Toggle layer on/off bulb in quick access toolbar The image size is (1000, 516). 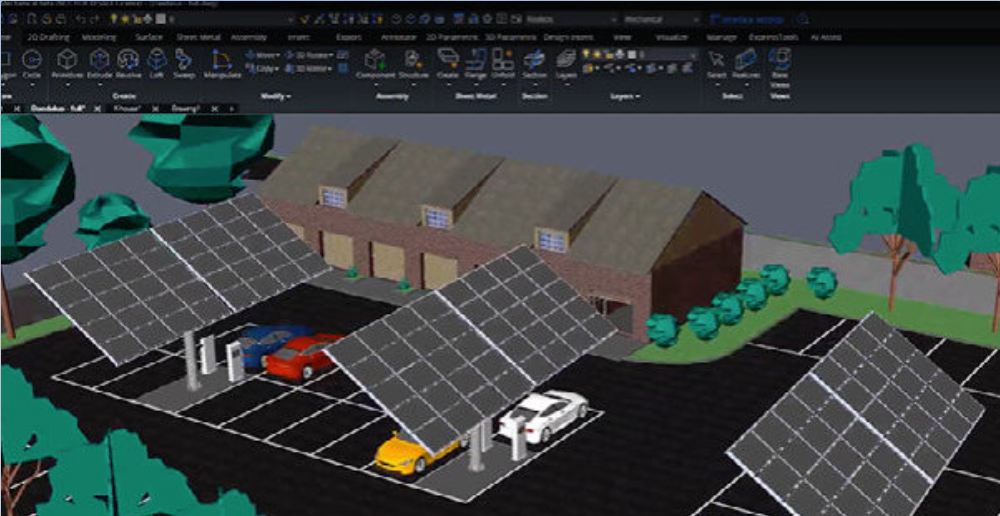pyautogui.click(x=114, y=19)
